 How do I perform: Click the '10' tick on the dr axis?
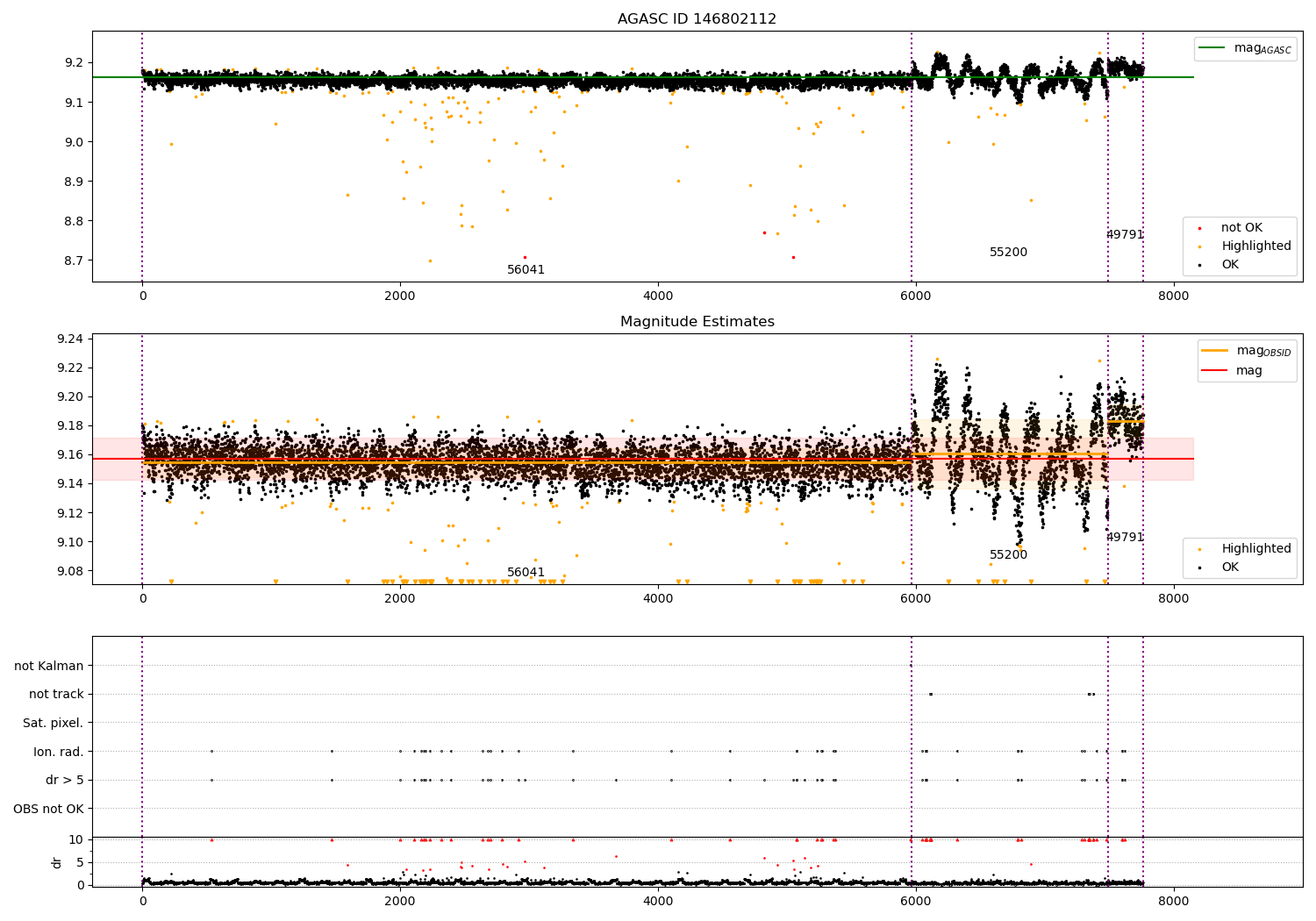pos(76,839)
